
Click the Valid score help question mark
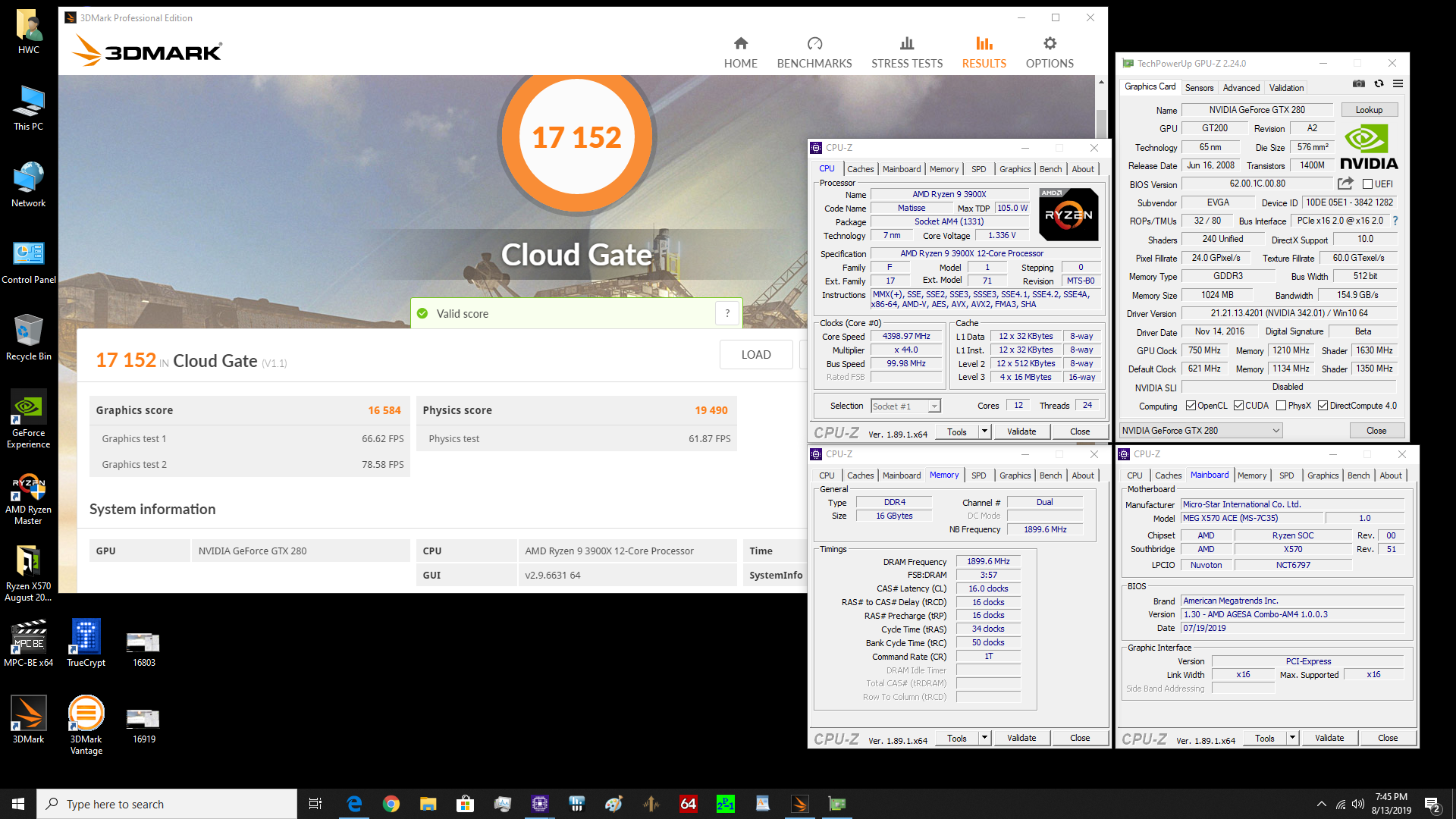727,313
